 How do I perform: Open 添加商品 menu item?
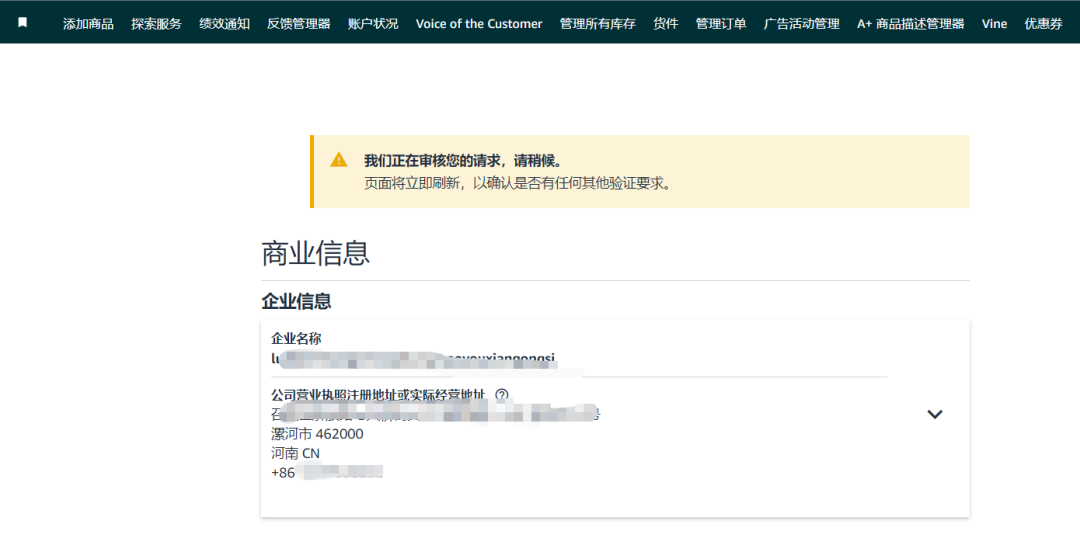[x=88, y=24]
